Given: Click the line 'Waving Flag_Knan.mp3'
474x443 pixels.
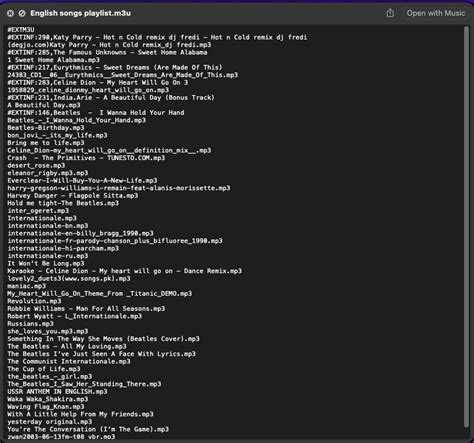Looking at the screenshot, I should coord(46,407).
